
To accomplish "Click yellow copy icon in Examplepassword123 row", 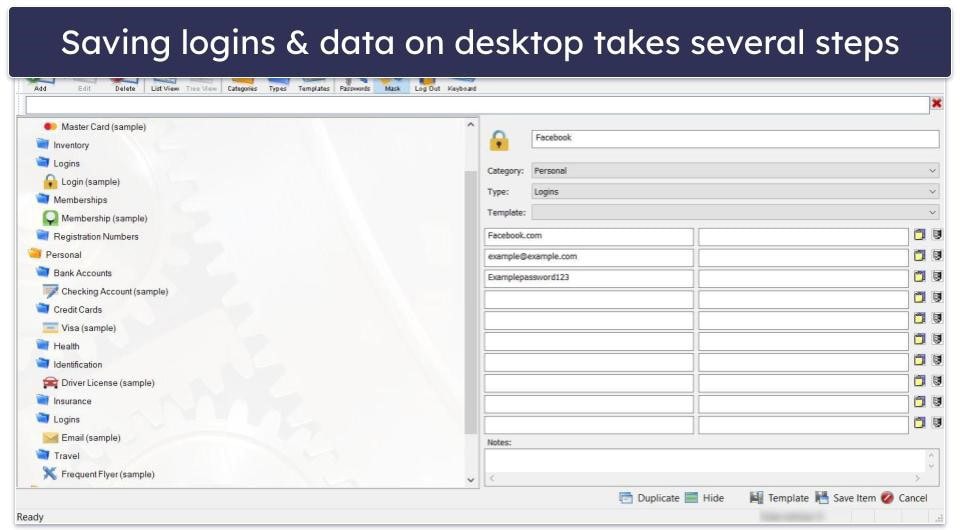I will pos(919,277).
